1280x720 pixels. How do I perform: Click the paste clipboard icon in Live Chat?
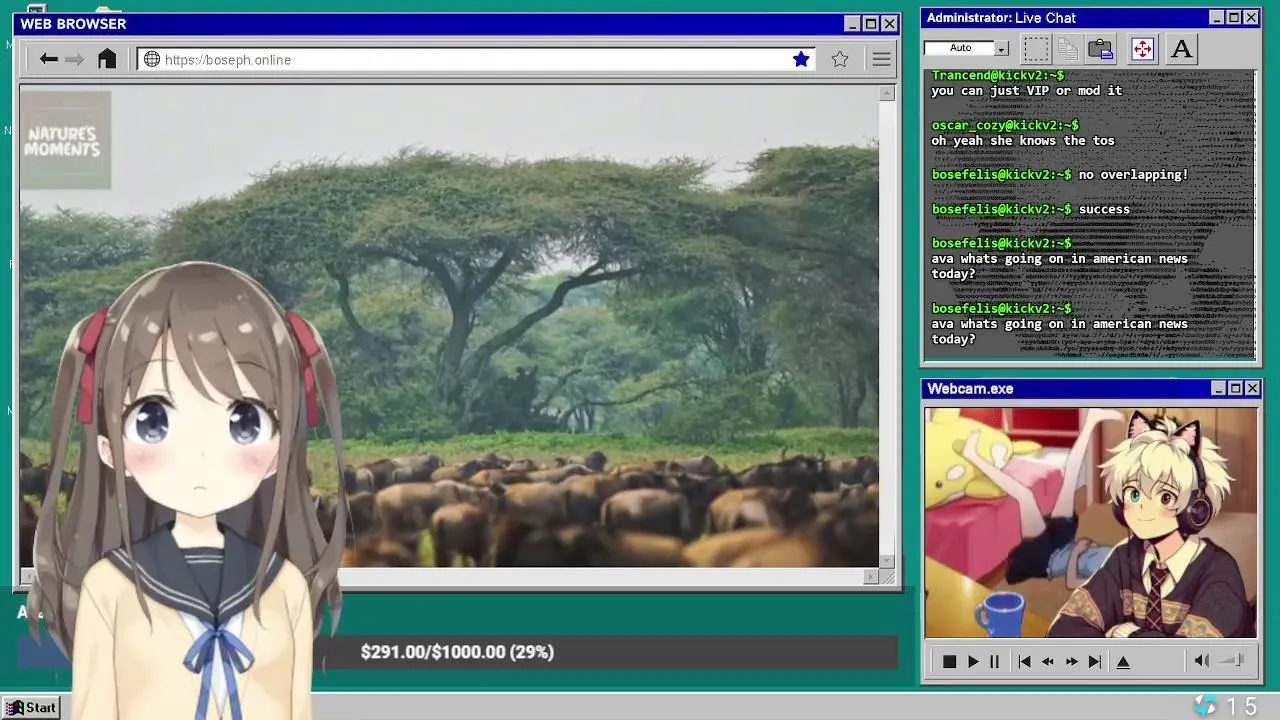[1101, 48]
